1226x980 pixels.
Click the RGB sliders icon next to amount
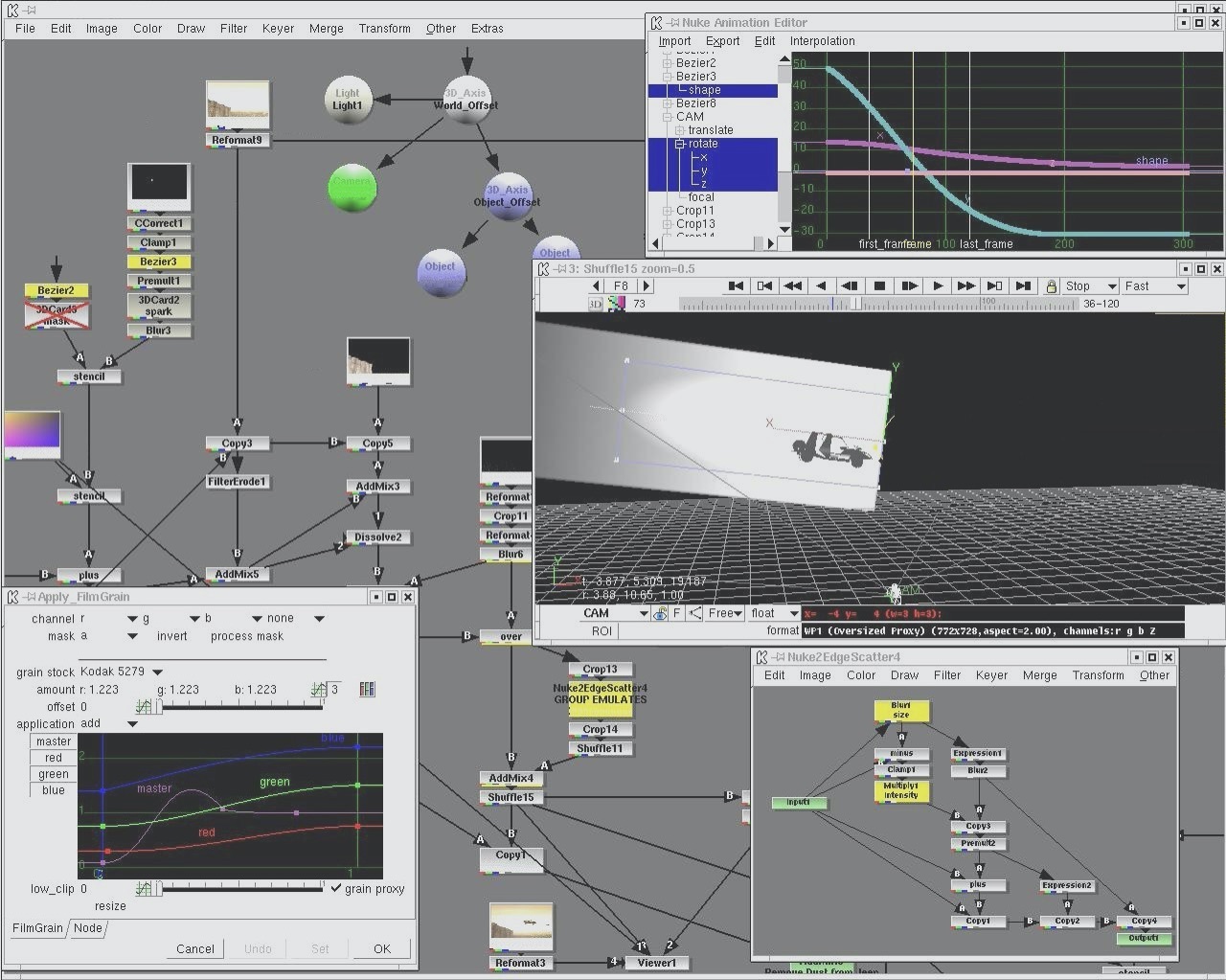367,689
